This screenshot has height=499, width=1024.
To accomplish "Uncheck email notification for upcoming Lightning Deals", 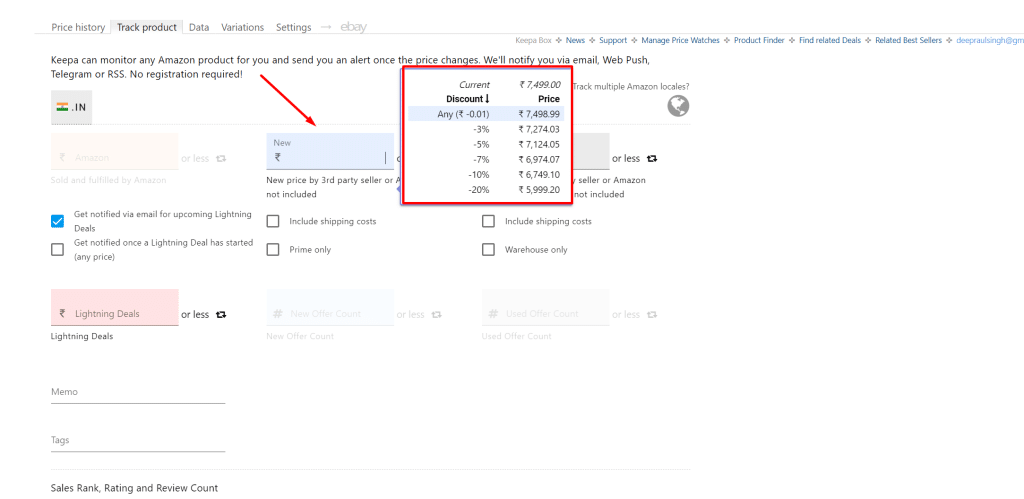I will click(x=58, y=221).
